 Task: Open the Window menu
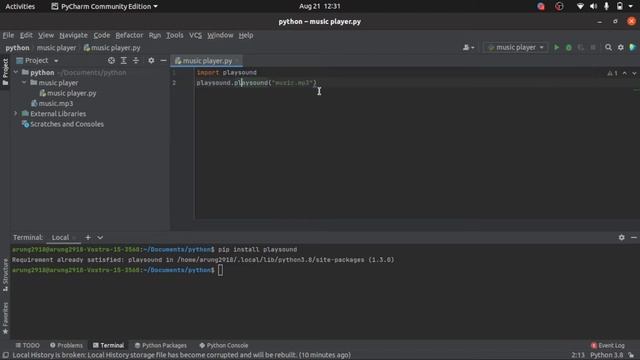coord(220,35)
